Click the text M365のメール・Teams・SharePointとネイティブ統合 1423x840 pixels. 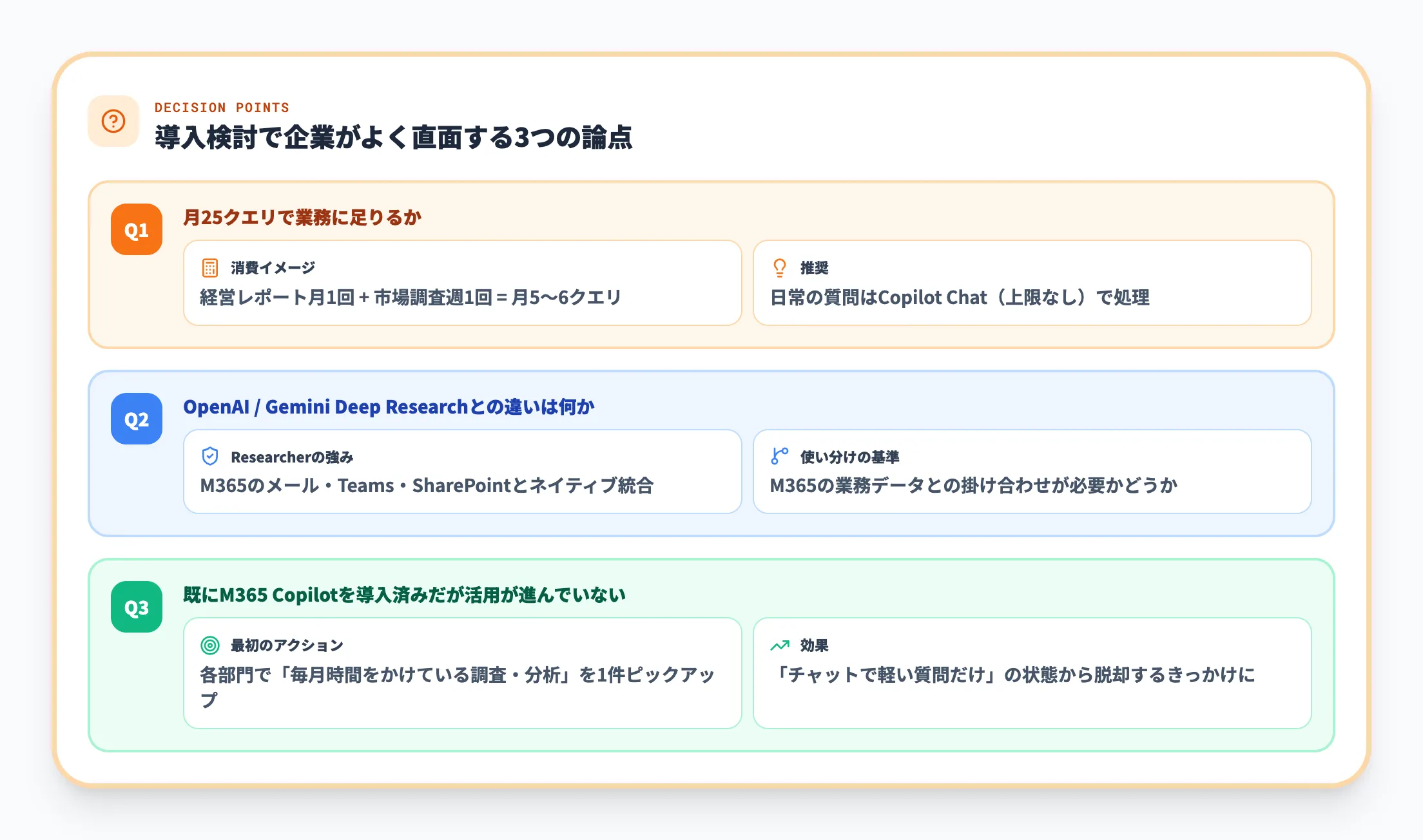click(427, 486)
